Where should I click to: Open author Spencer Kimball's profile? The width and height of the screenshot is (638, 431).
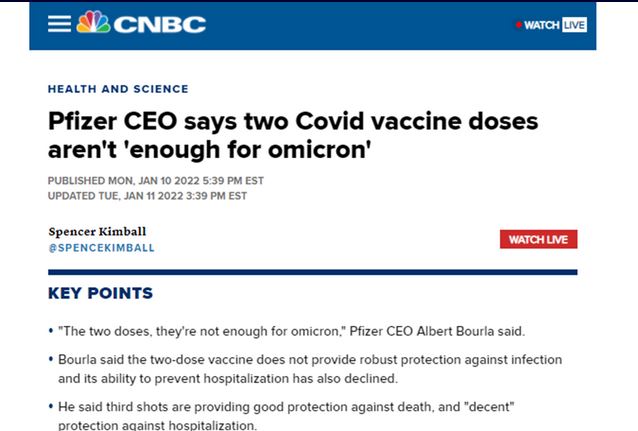(95, 231)
